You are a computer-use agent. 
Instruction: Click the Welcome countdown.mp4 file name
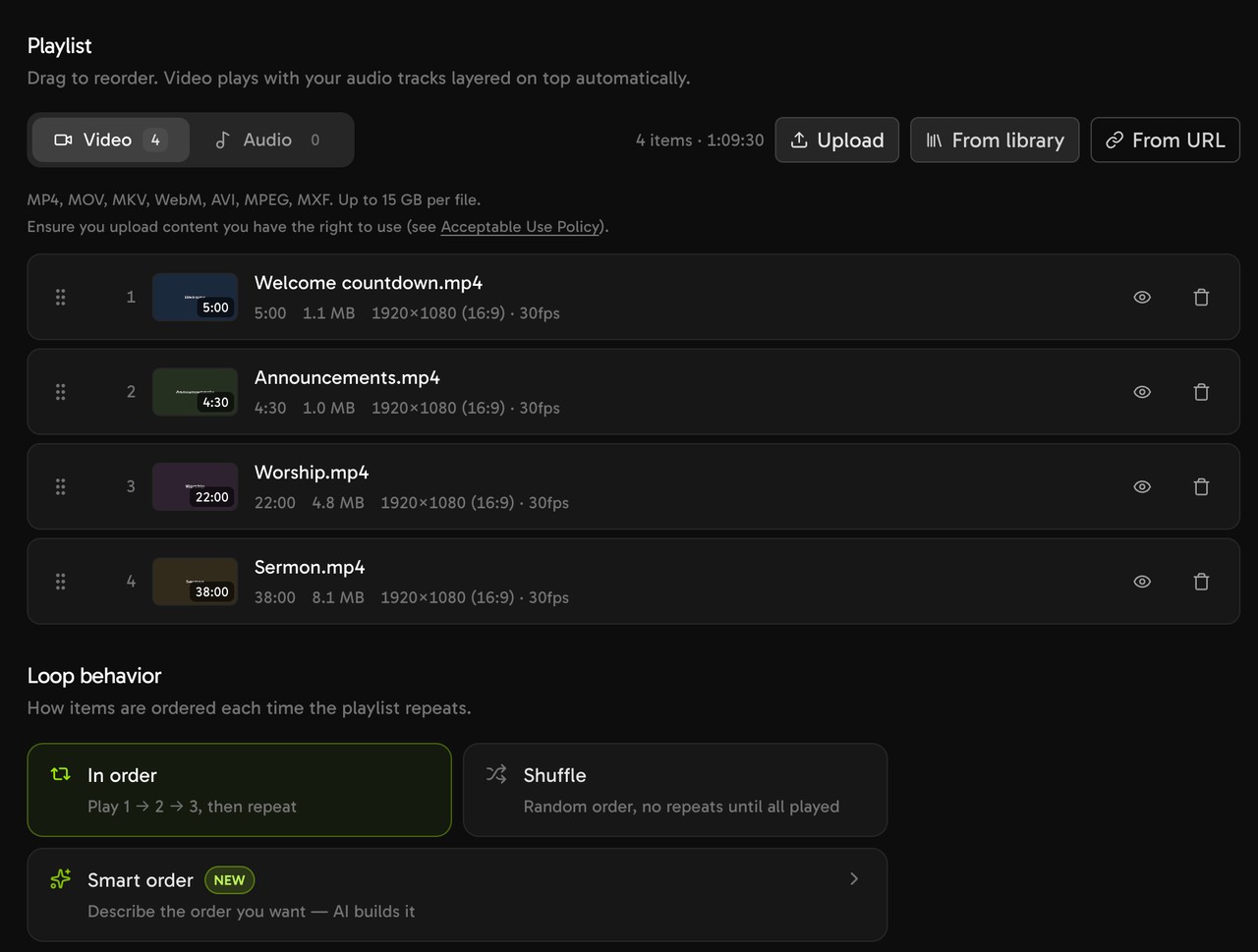pyautogui.click(x=369, y=283)
